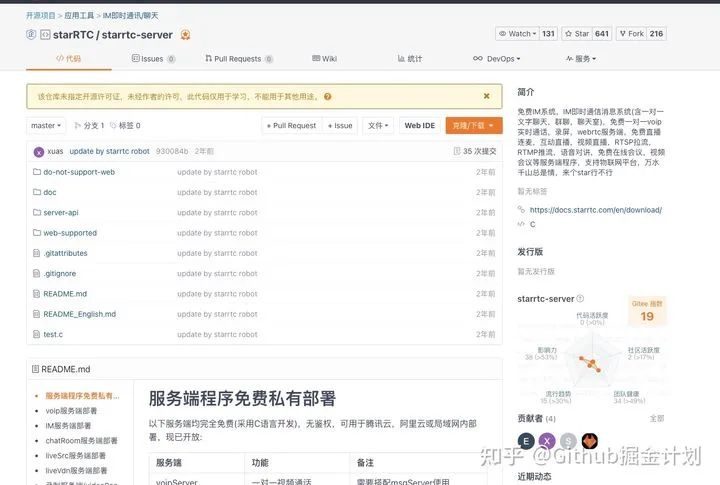
Task: Jump to voip服务端部署 in README outline
Action: pos(71,411)
